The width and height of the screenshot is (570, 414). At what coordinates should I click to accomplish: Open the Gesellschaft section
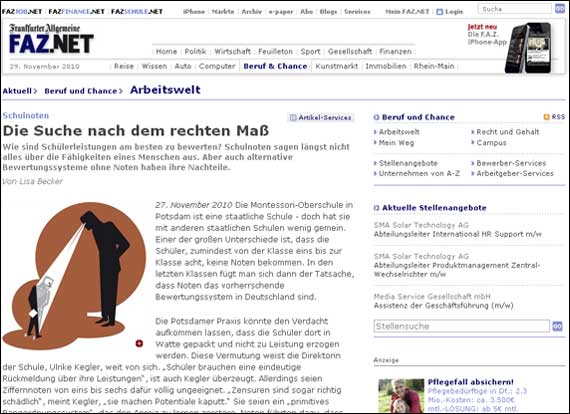pos(350,52)
